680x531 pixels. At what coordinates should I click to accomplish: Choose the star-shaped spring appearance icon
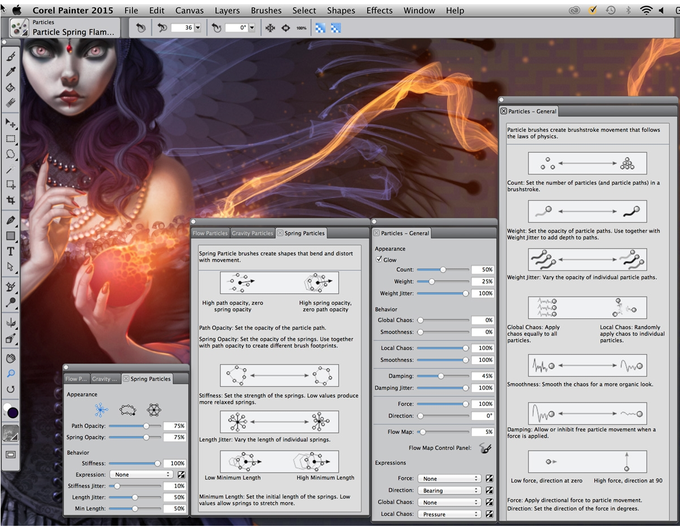coord(101,409)
